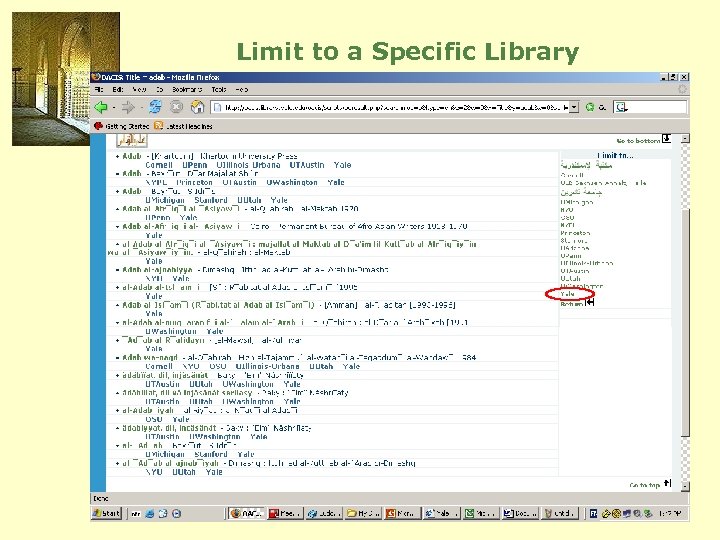
Task: Click OSU under the 'Adab wa-naqd' entry
Action: 218,366
